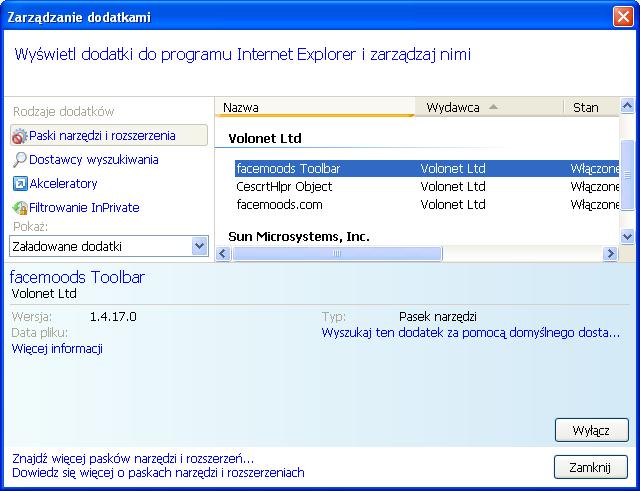Screen dimensions: 640x491
Task: Click the toolbars and extensions gear icon
Action: [19, 136]
